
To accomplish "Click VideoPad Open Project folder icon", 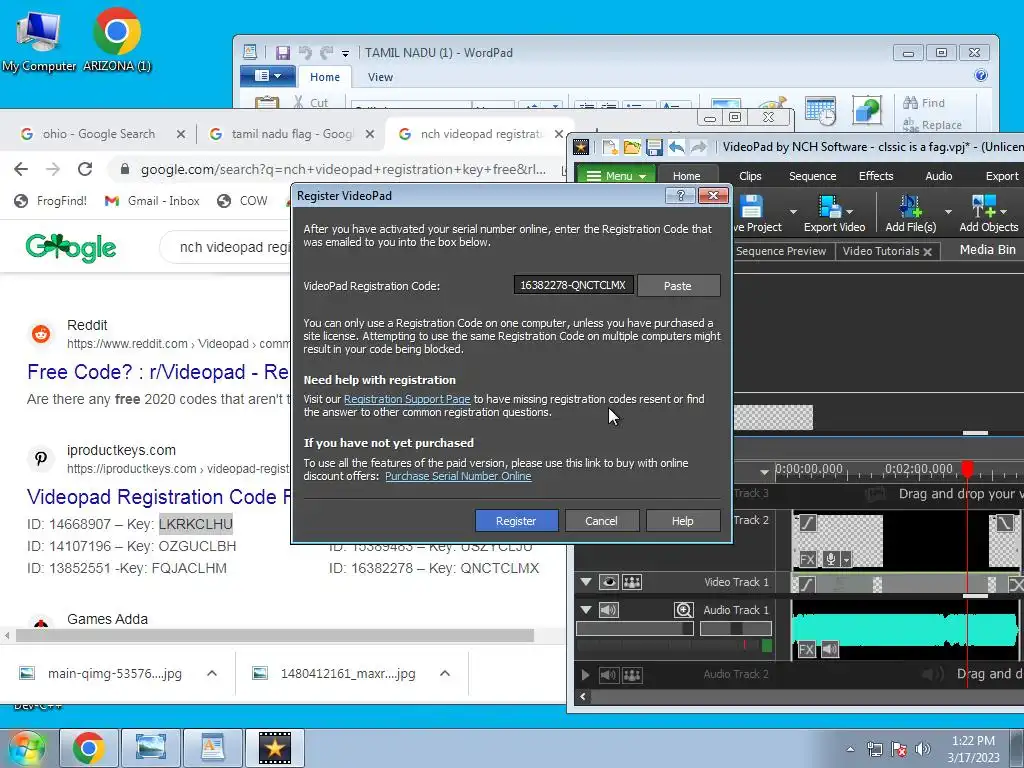I will click(632, 147).
